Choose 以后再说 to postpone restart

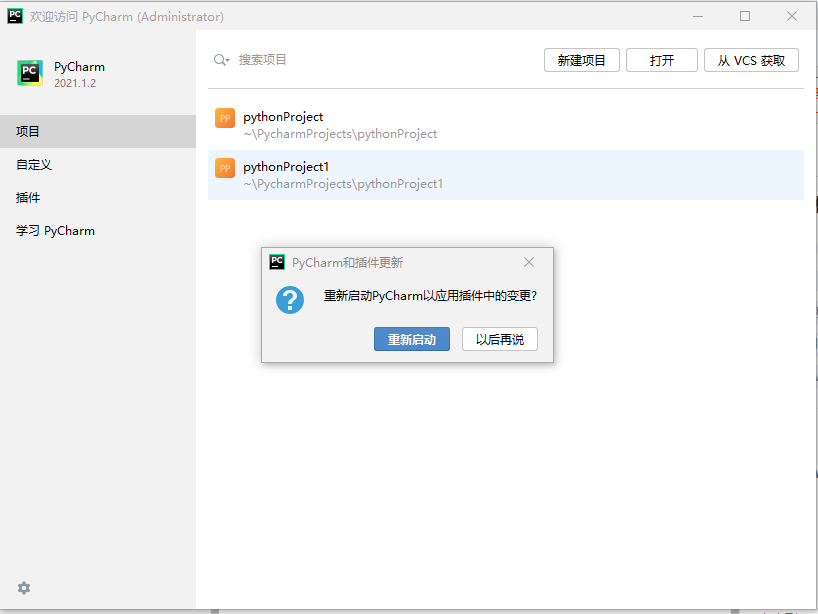click(x=499, y=339)
